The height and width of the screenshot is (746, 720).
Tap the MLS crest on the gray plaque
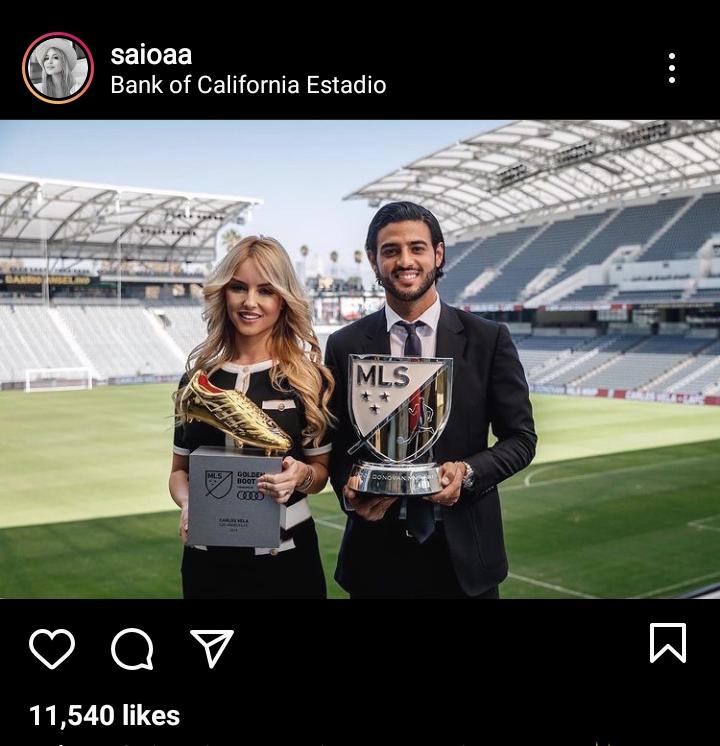coord(218,484)
